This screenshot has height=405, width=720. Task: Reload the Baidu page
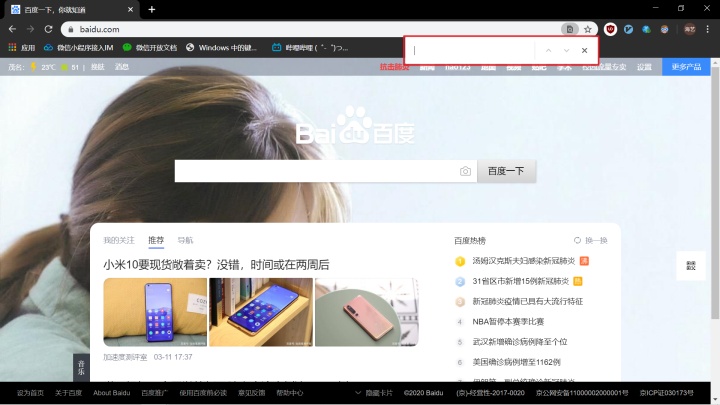click(48, 29)
